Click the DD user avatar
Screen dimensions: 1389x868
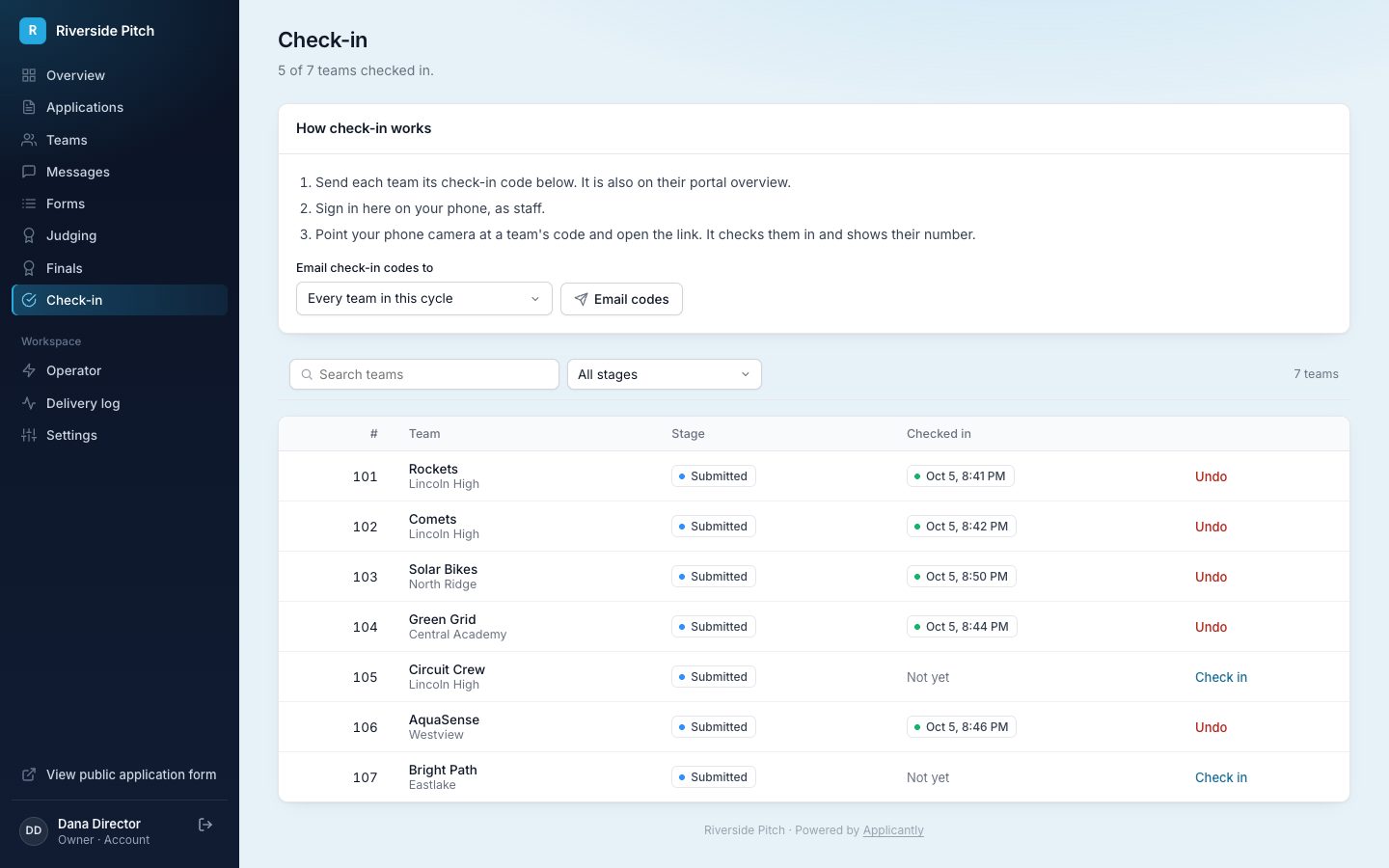pyautogui.click(x=34, y=830)
